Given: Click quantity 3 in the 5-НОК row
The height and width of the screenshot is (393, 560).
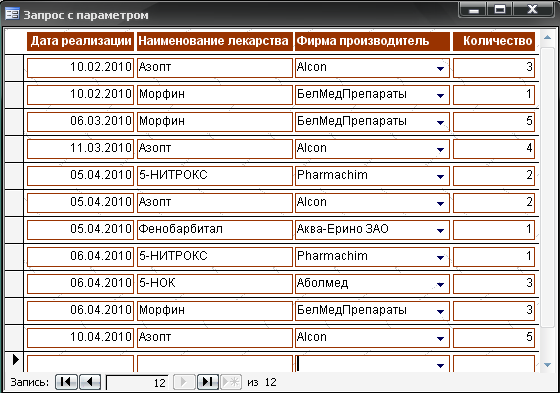Looking at the screenshot, I should point(494,283).
